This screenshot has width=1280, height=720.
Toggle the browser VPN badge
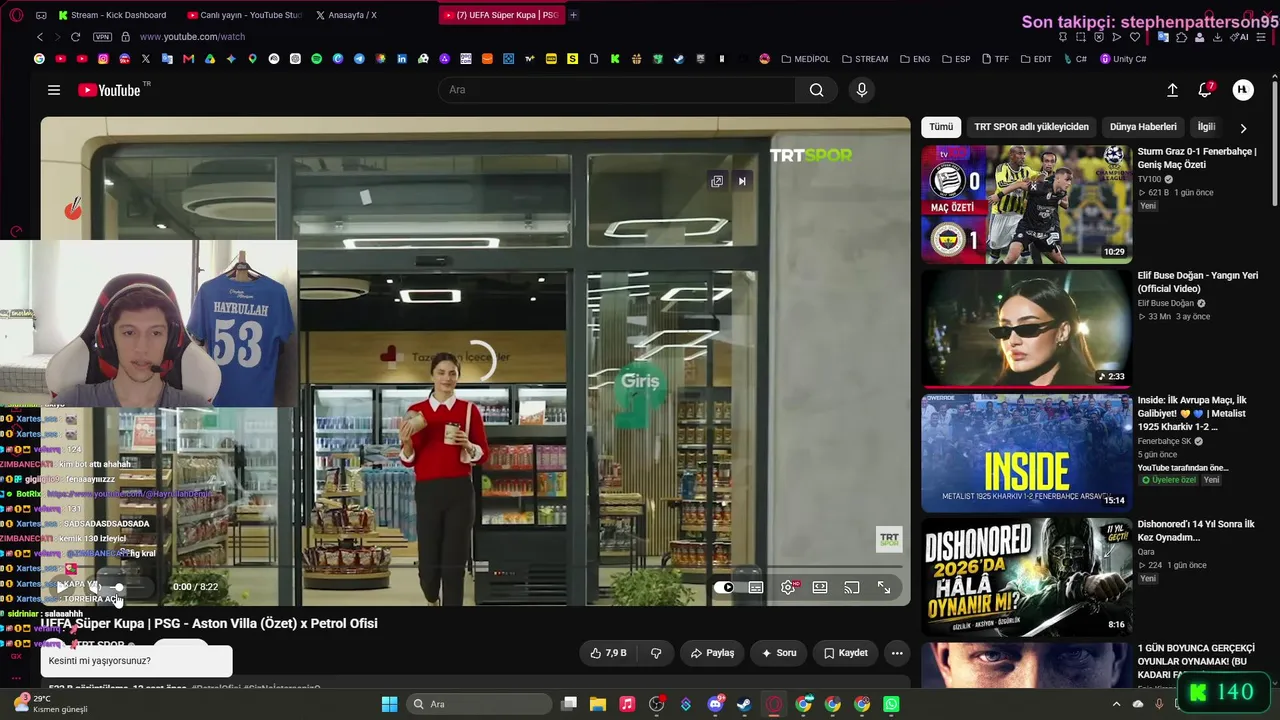pyautogui.click(x=102, y=37)
